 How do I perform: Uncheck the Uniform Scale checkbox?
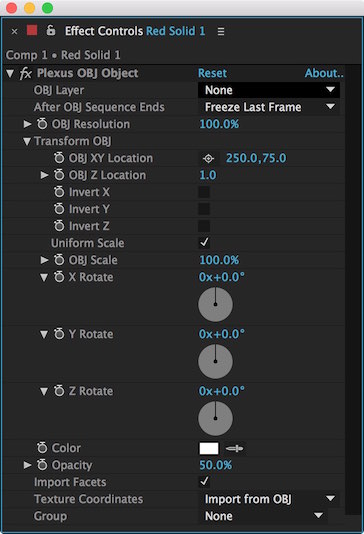point(204,243)
